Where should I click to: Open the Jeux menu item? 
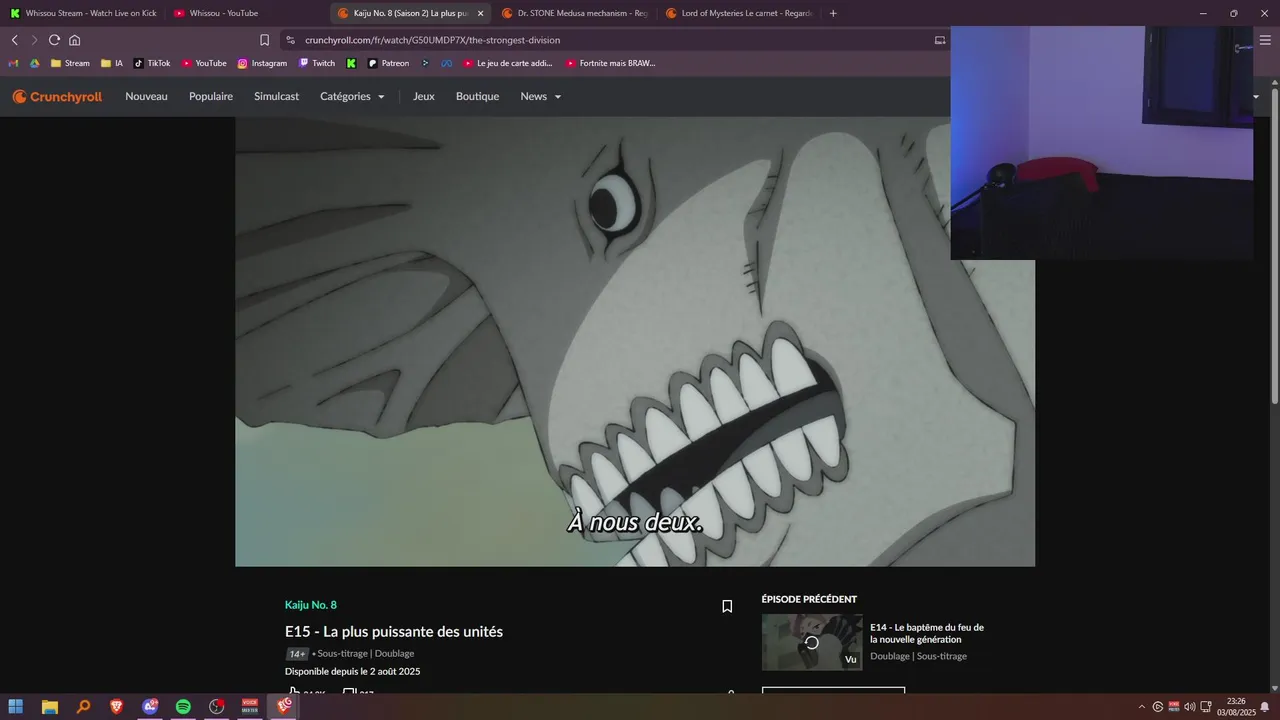pos(424,97)
